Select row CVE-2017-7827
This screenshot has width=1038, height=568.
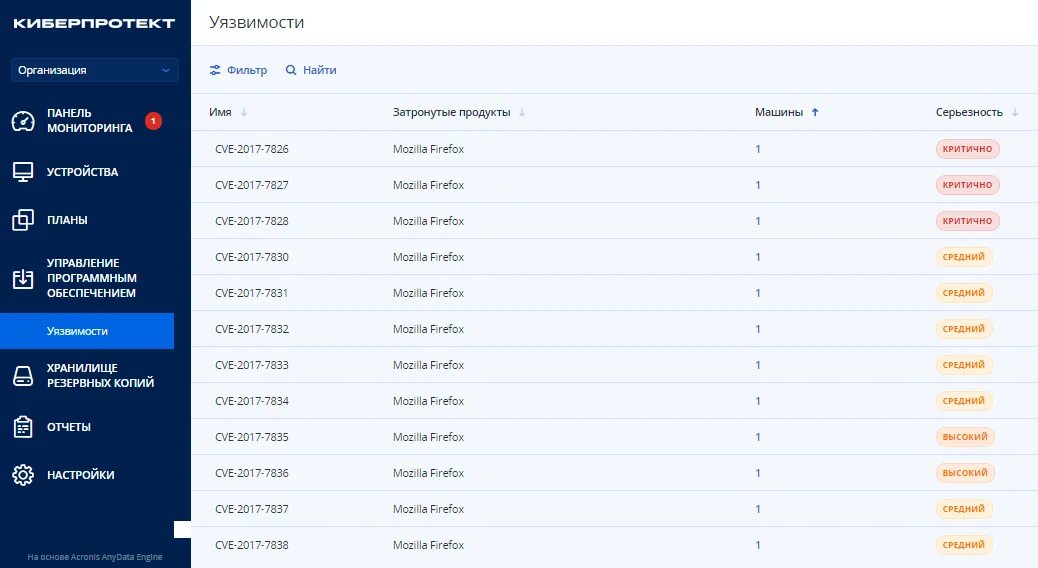(x=614, y=185)
